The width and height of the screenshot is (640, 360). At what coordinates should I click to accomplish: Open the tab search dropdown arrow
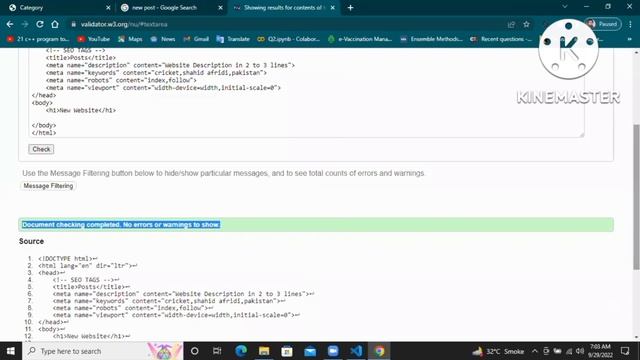(565, 7)
